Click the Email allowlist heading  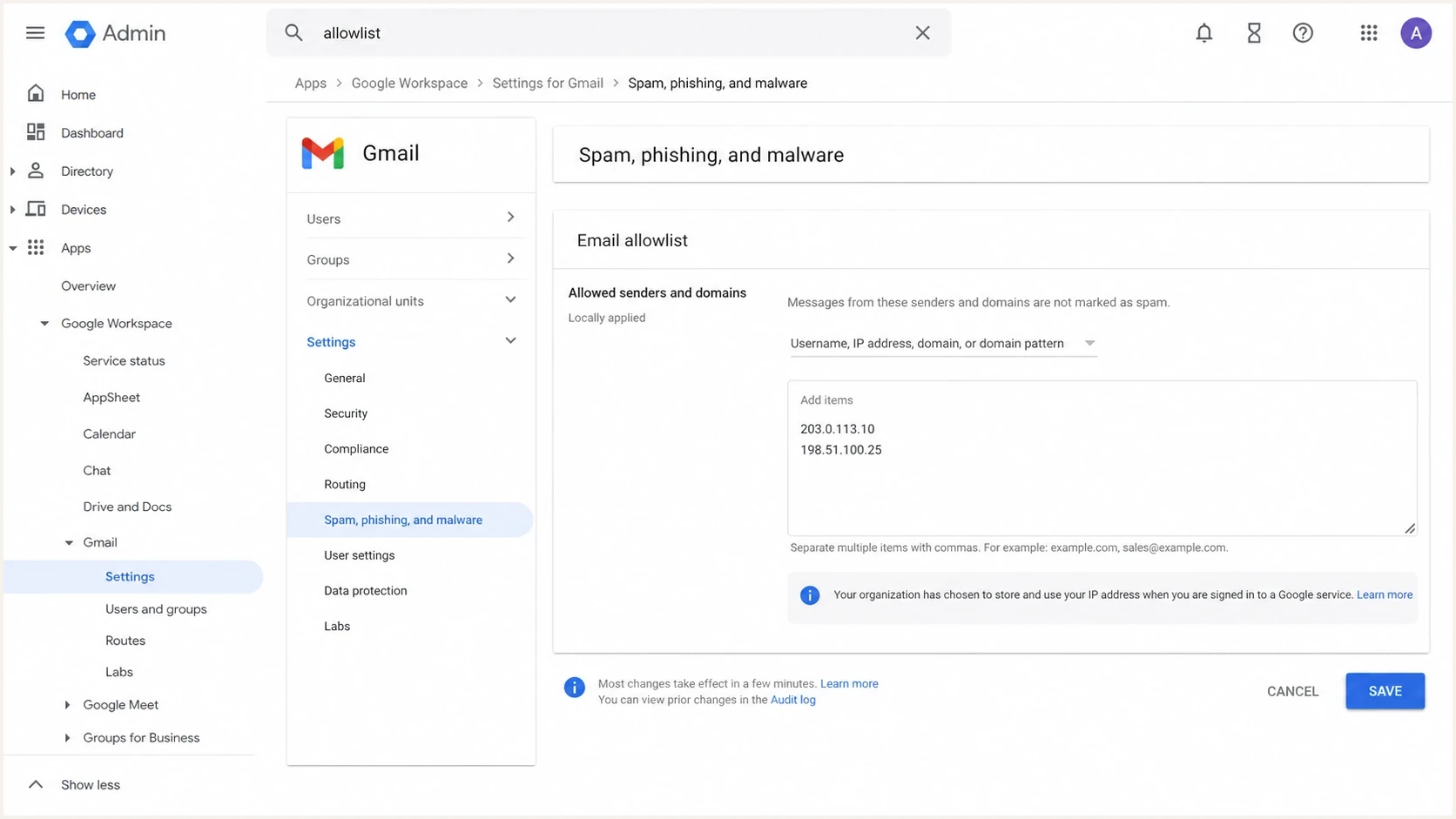(x=632, y=240)
